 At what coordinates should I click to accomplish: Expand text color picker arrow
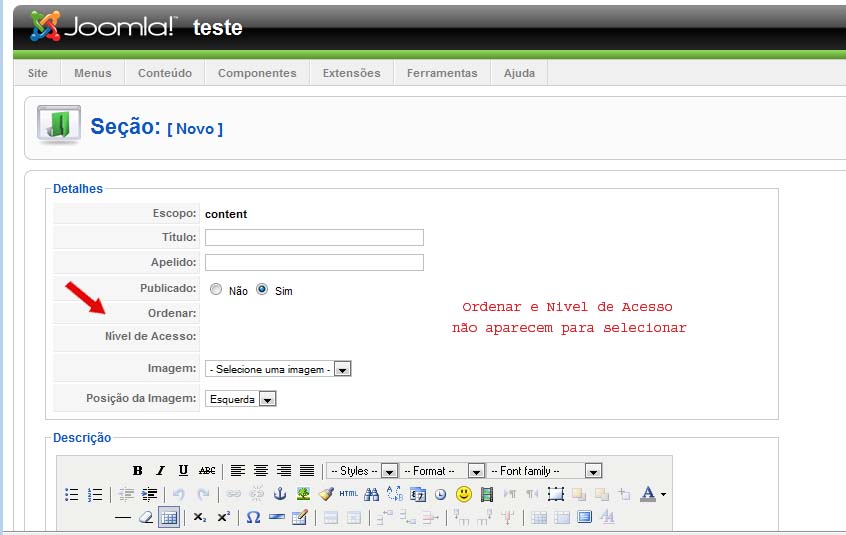pos(663,495)
